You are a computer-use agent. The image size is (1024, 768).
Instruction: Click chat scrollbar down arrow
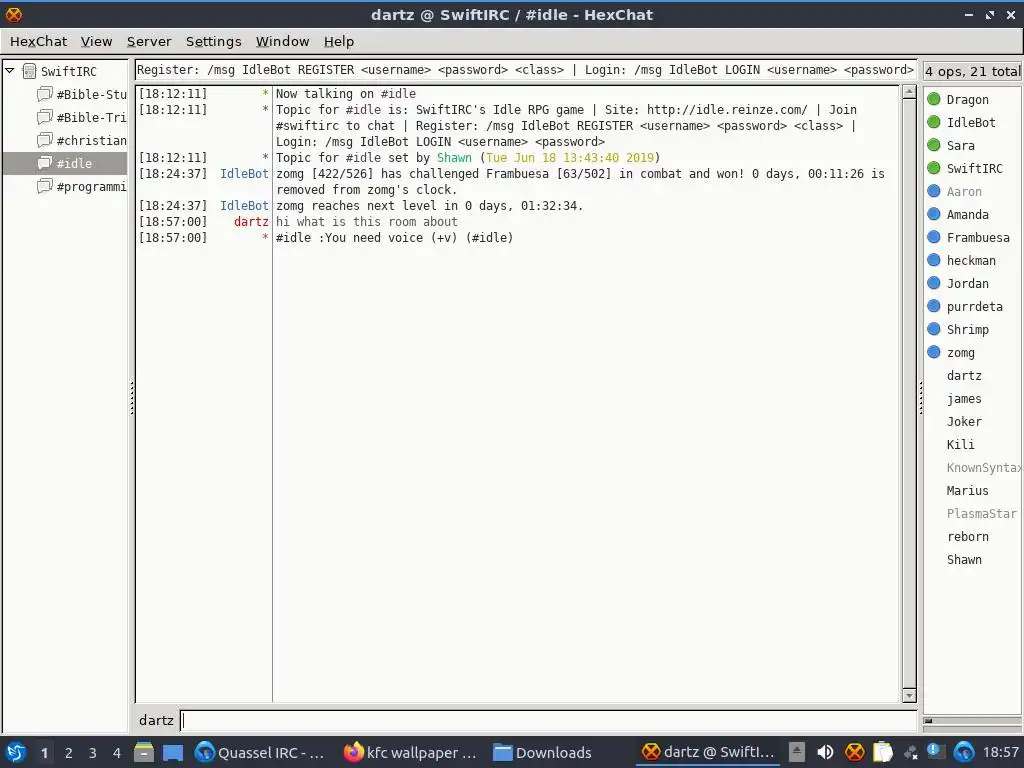908,696
